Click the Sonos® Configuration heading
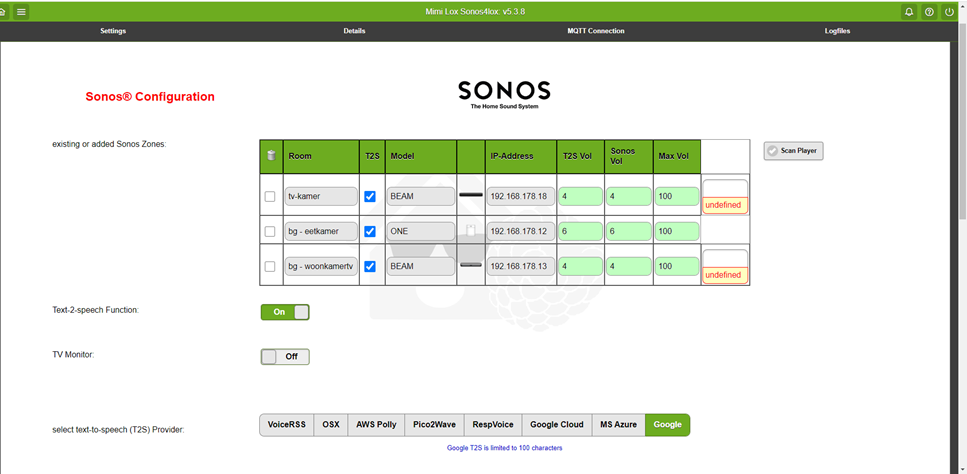The height and width of the screenshot is (474, 967). click(x=150, y=97)
